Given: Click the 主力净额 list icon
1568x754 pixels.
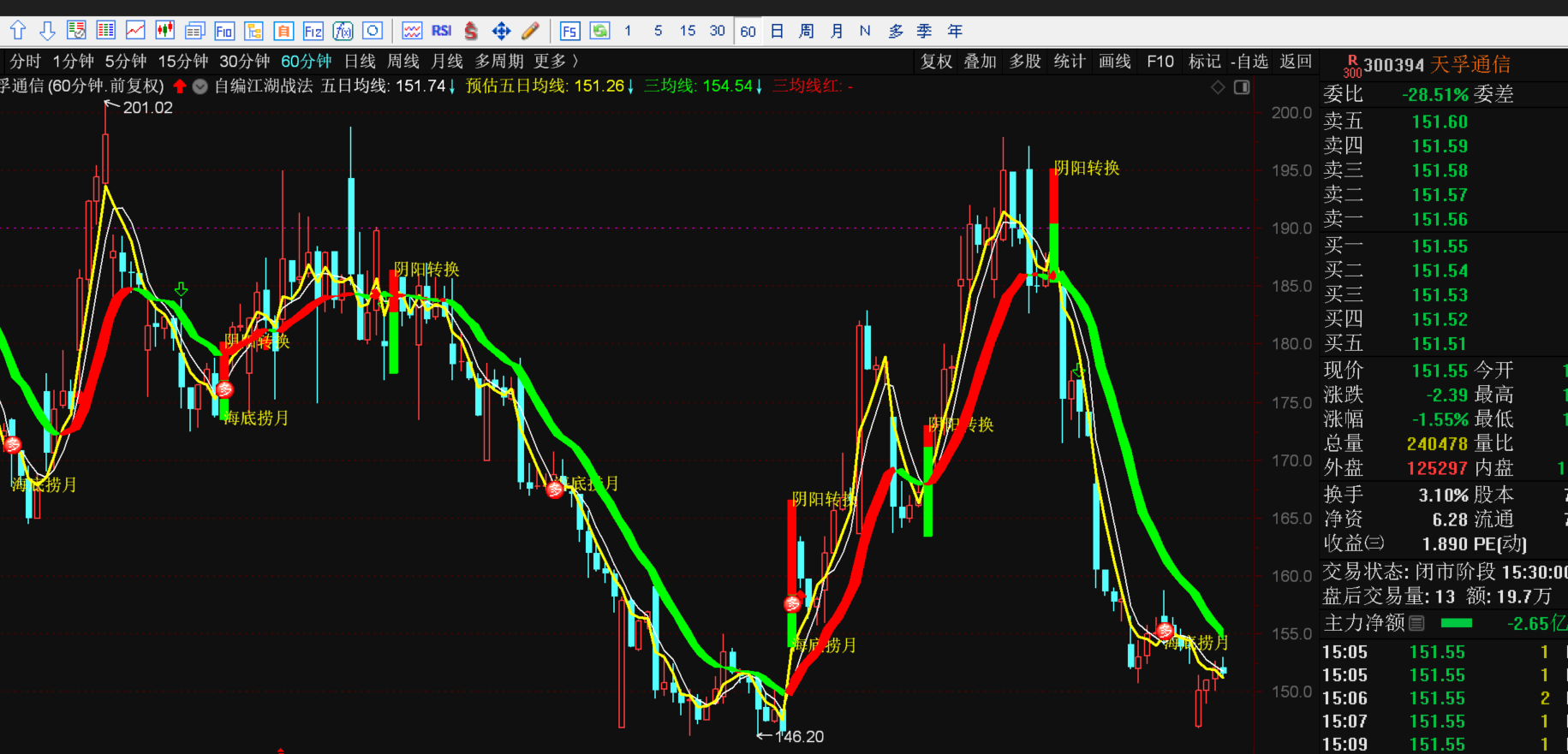Looking at the screenshot, I should click(x=1416, y=623).
